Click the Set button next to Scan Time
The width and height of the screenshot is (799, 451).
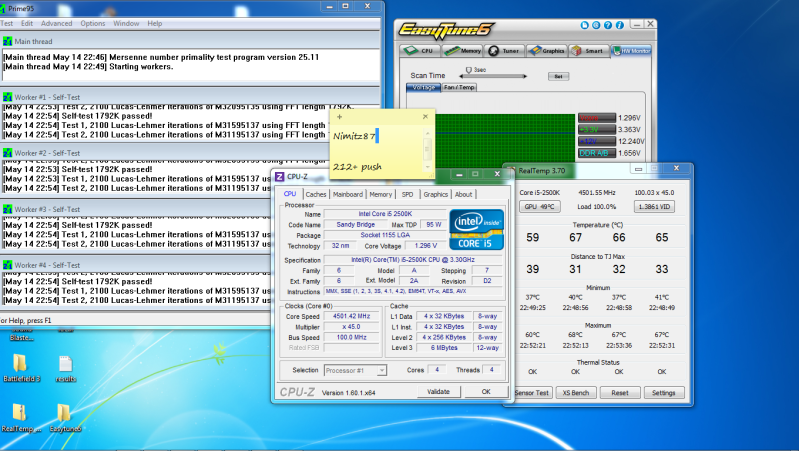(558, 76)
